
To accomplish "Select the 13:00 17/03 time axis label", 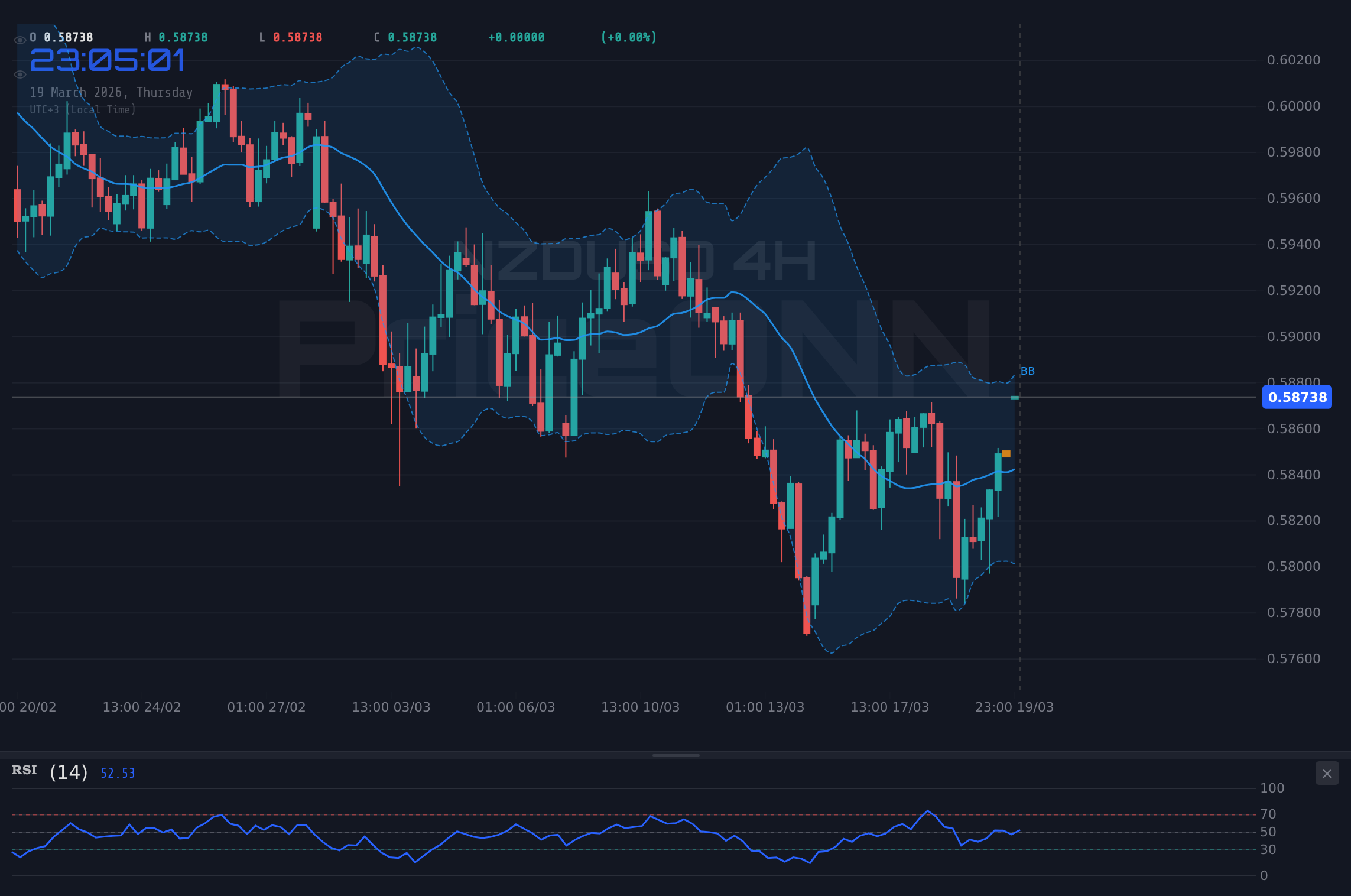I will [890, 706].
